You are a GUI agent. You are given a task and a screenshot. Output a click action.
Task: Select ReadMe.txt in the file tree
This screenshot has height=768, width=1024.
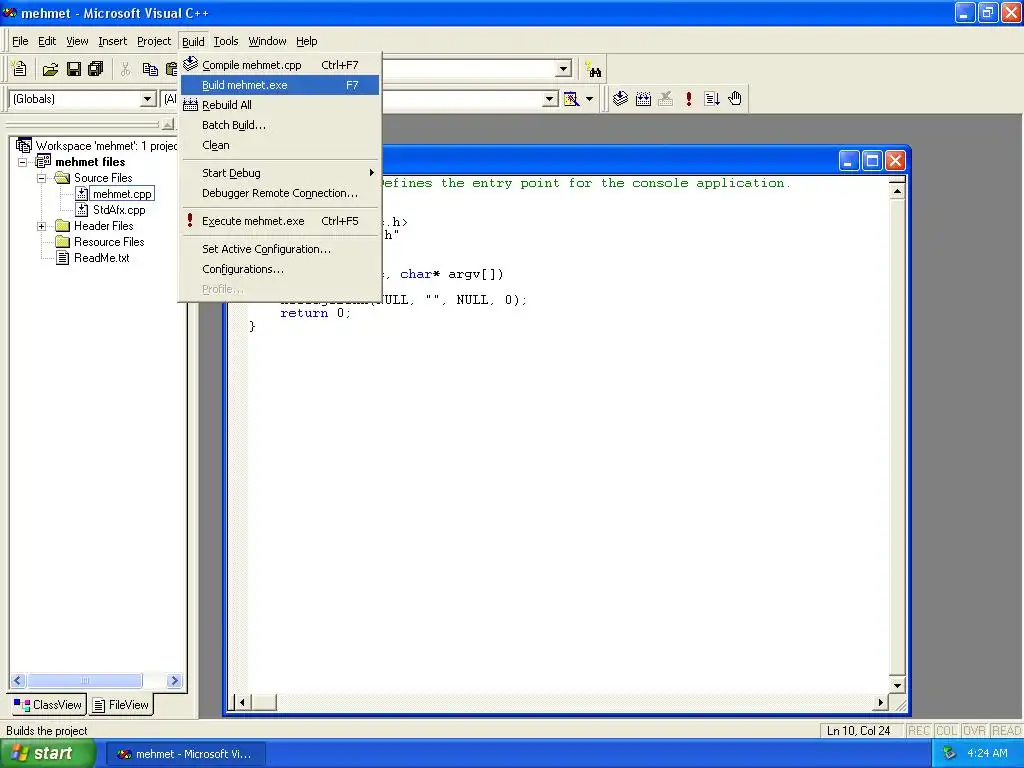[101, 258]
